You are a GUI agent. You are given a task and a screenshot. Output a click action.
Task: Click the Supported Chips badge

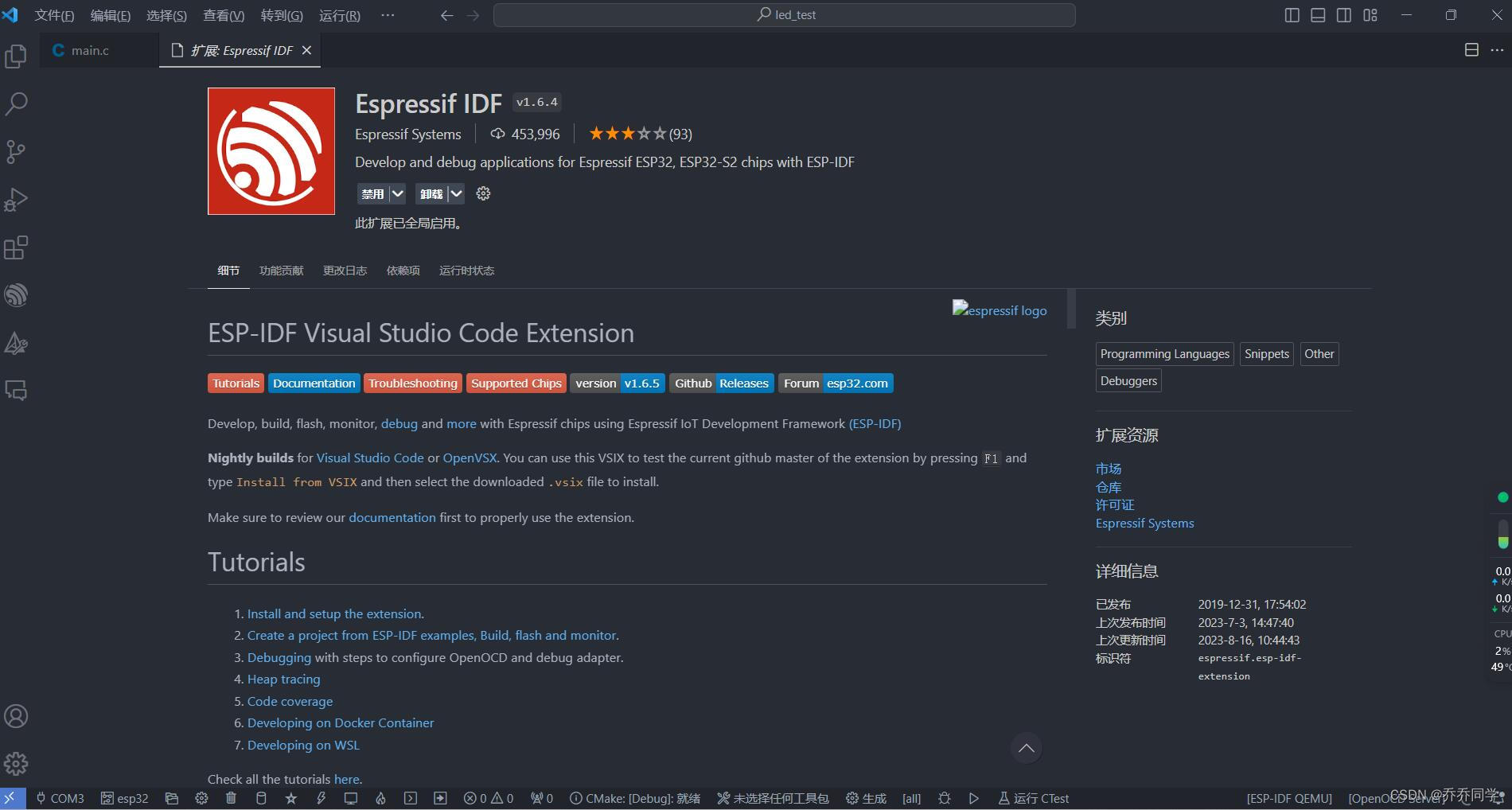[516, 384]
